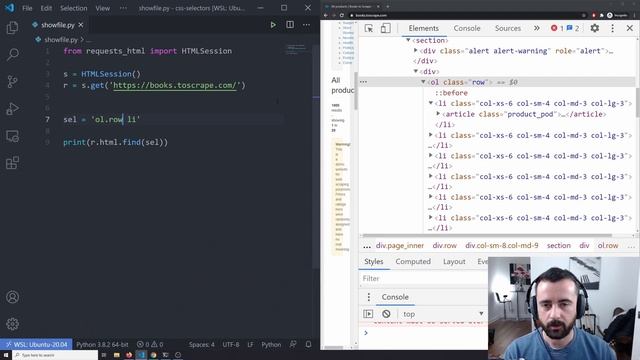Click the ellipsis beside selected ol row
Viewport: 640px width, 360px height.
[363, 82]
